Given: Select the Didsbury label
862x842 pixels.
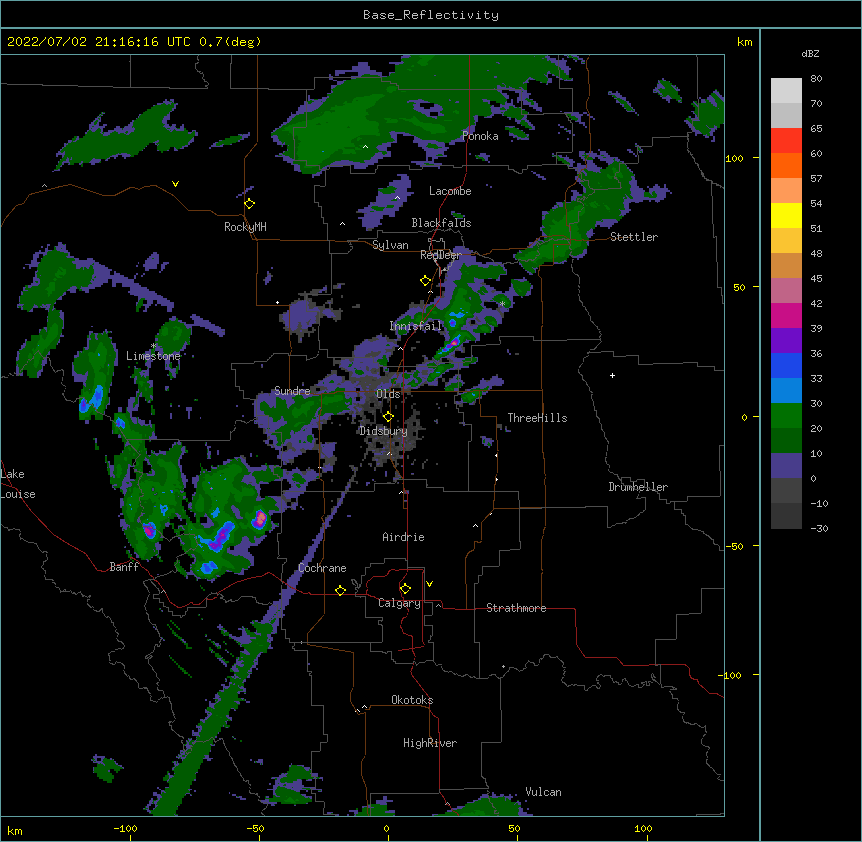Looking at the screenshot, I should (x=383, y=431).
